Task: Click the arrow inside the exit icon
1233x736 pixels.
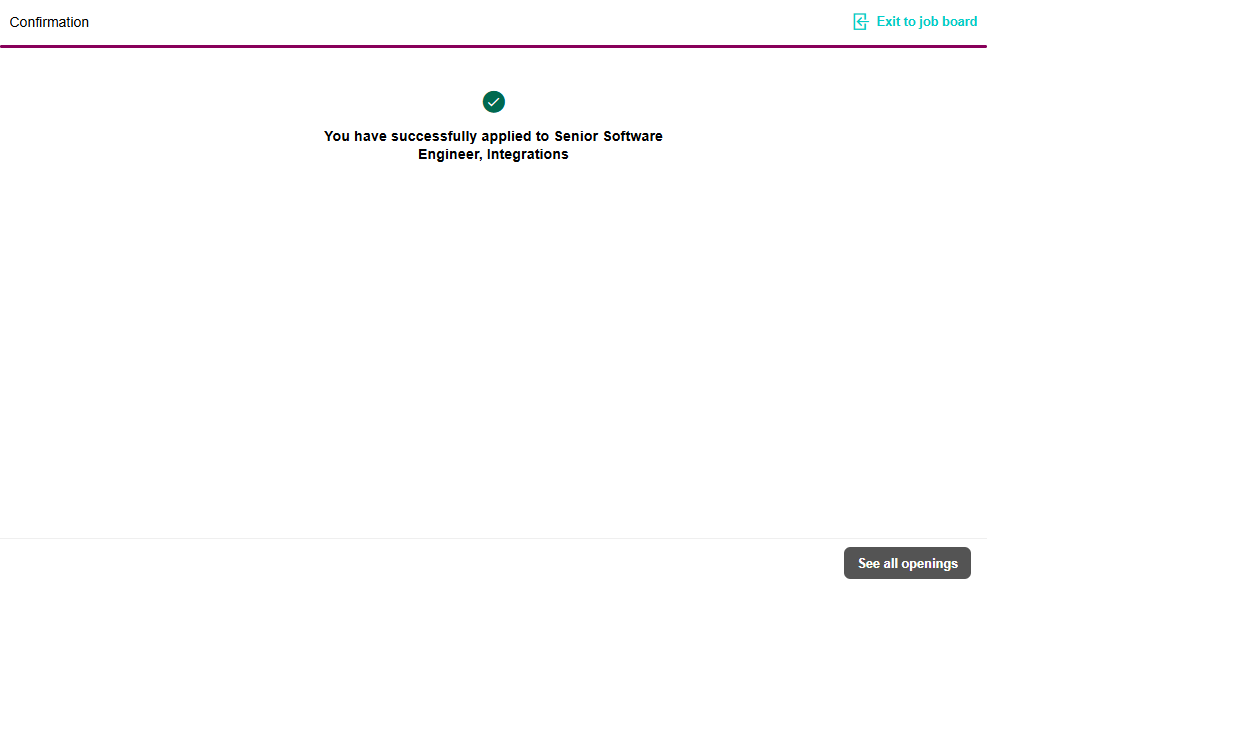Action: click(x=862, y=22)
